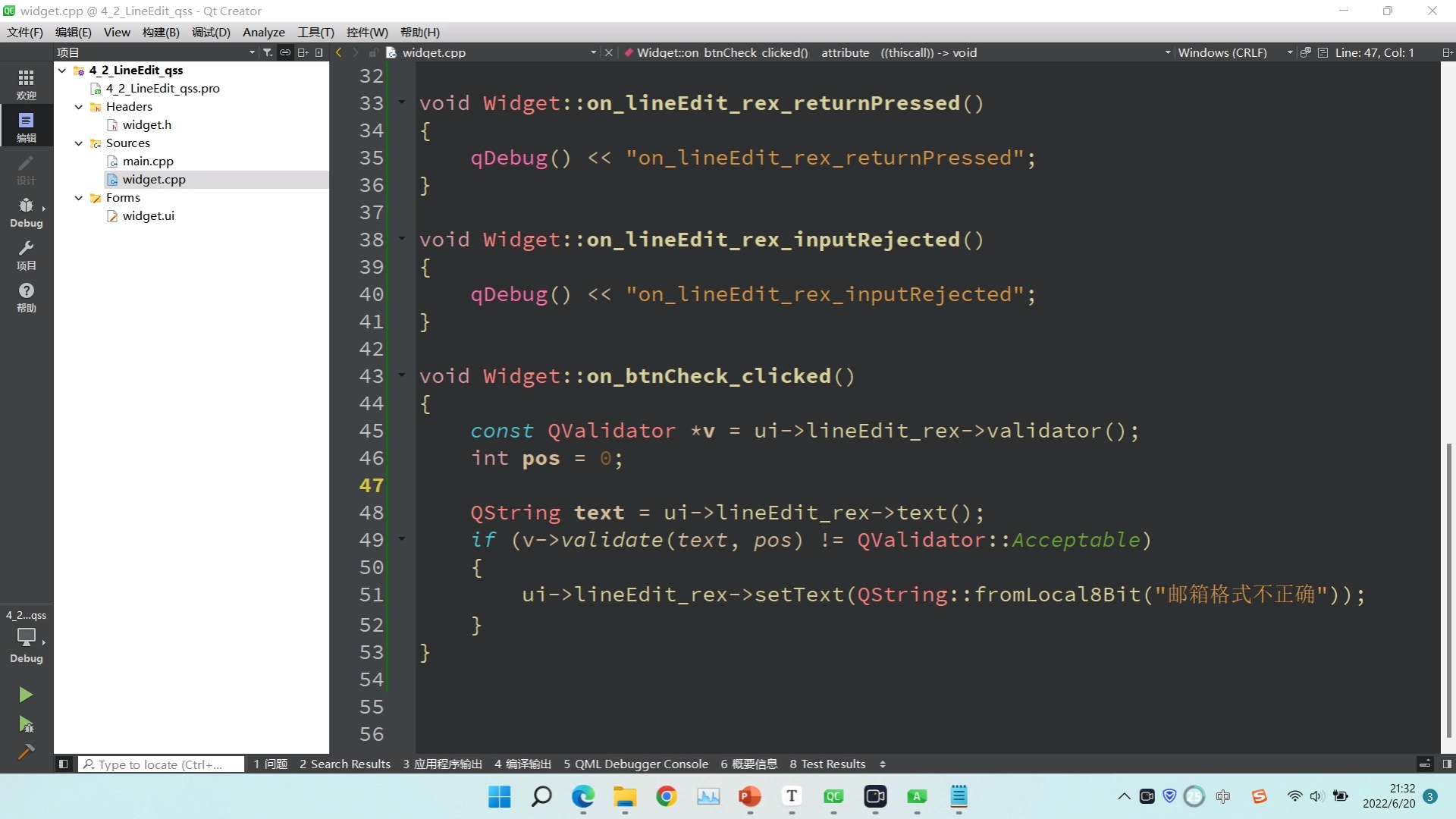Open the symbol selector dropdown arrow
Viewport: 1456px width, 819px height.
tap(1168, 52)
